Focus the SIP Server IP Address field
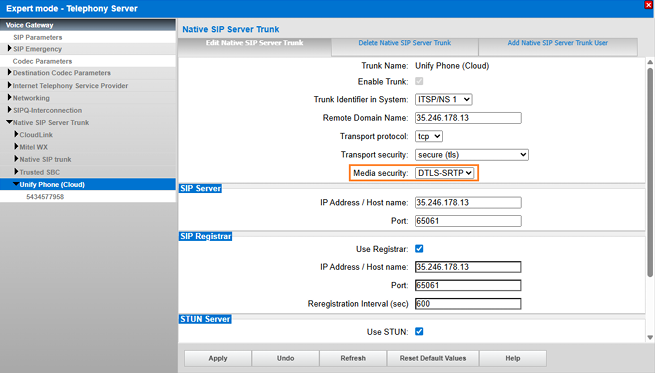The width and height of the screenshot is (655, 373). point(468,203)
